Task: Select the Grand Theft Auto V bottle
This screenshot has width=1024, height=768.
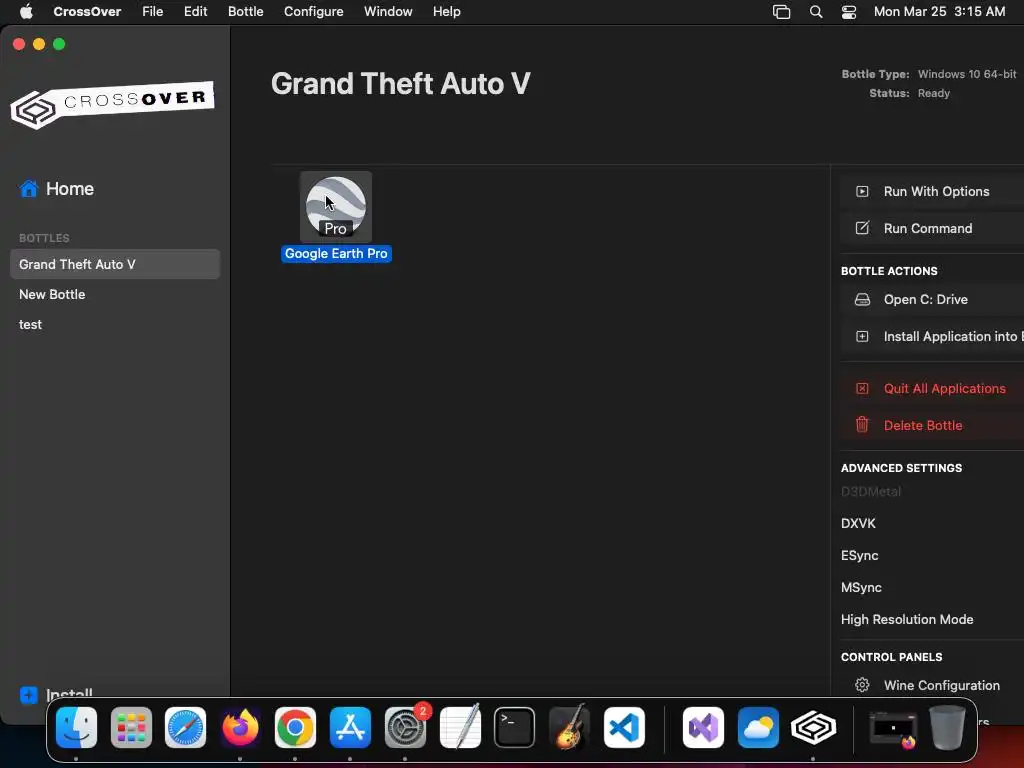Action: pyautogui.click(x=115, y=264)
